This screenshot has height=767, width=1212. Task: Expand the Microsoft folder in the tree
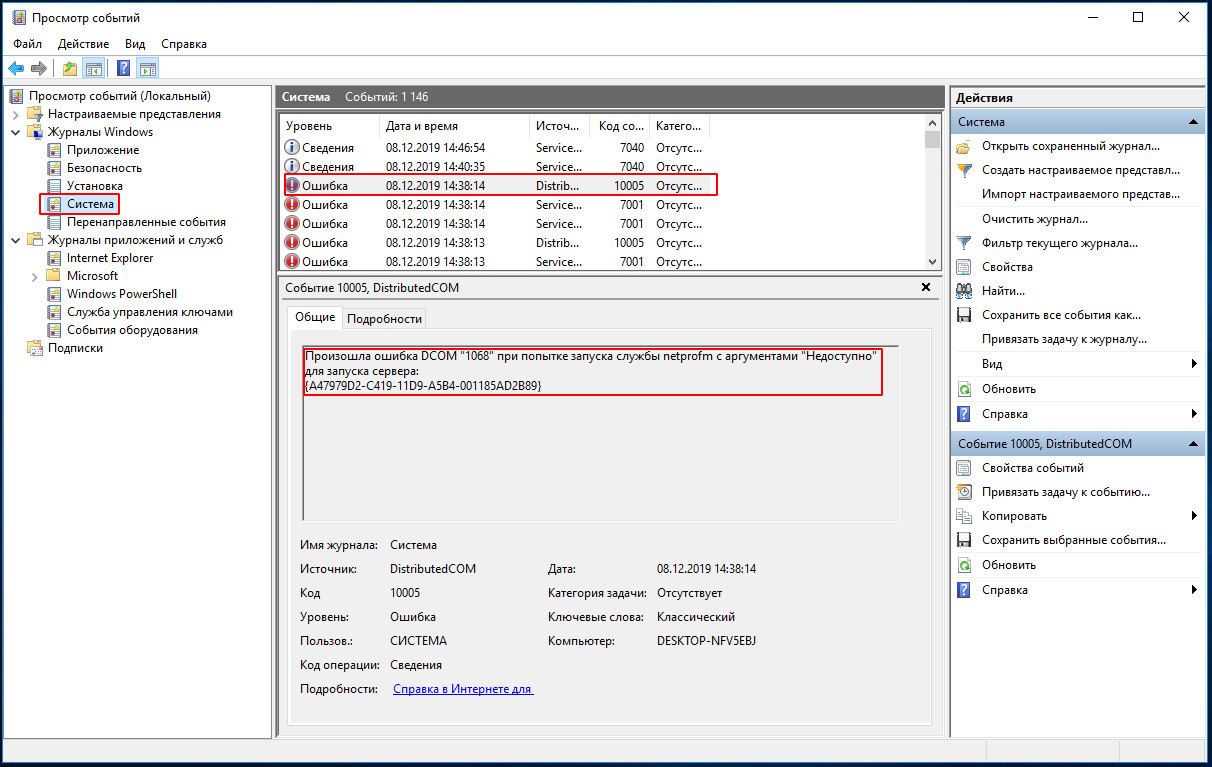pyautogui.click(x=35, y=276)
